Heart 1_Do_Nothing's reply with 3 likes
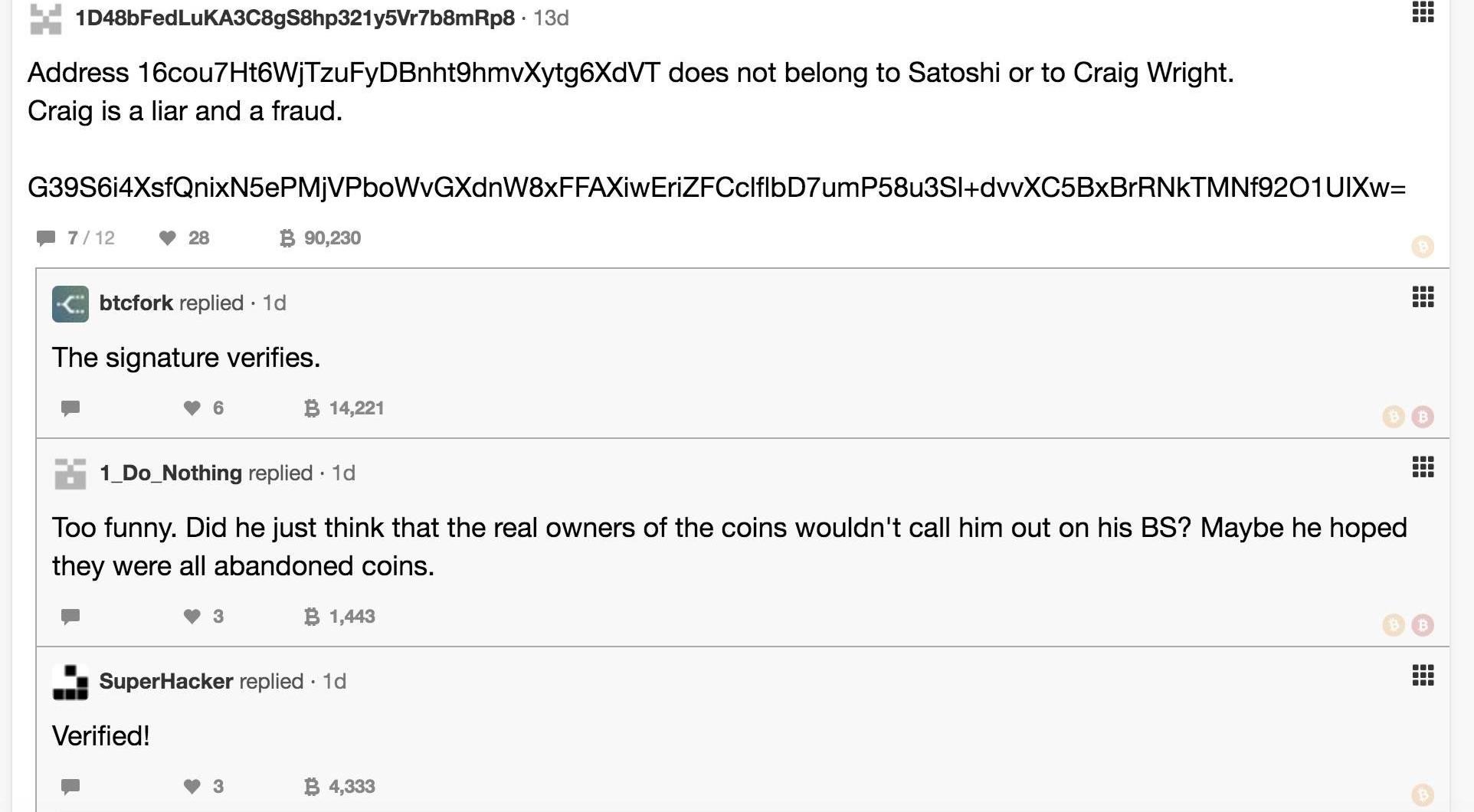The height and width of the screenshot is (812, 1474). (192, 617)
